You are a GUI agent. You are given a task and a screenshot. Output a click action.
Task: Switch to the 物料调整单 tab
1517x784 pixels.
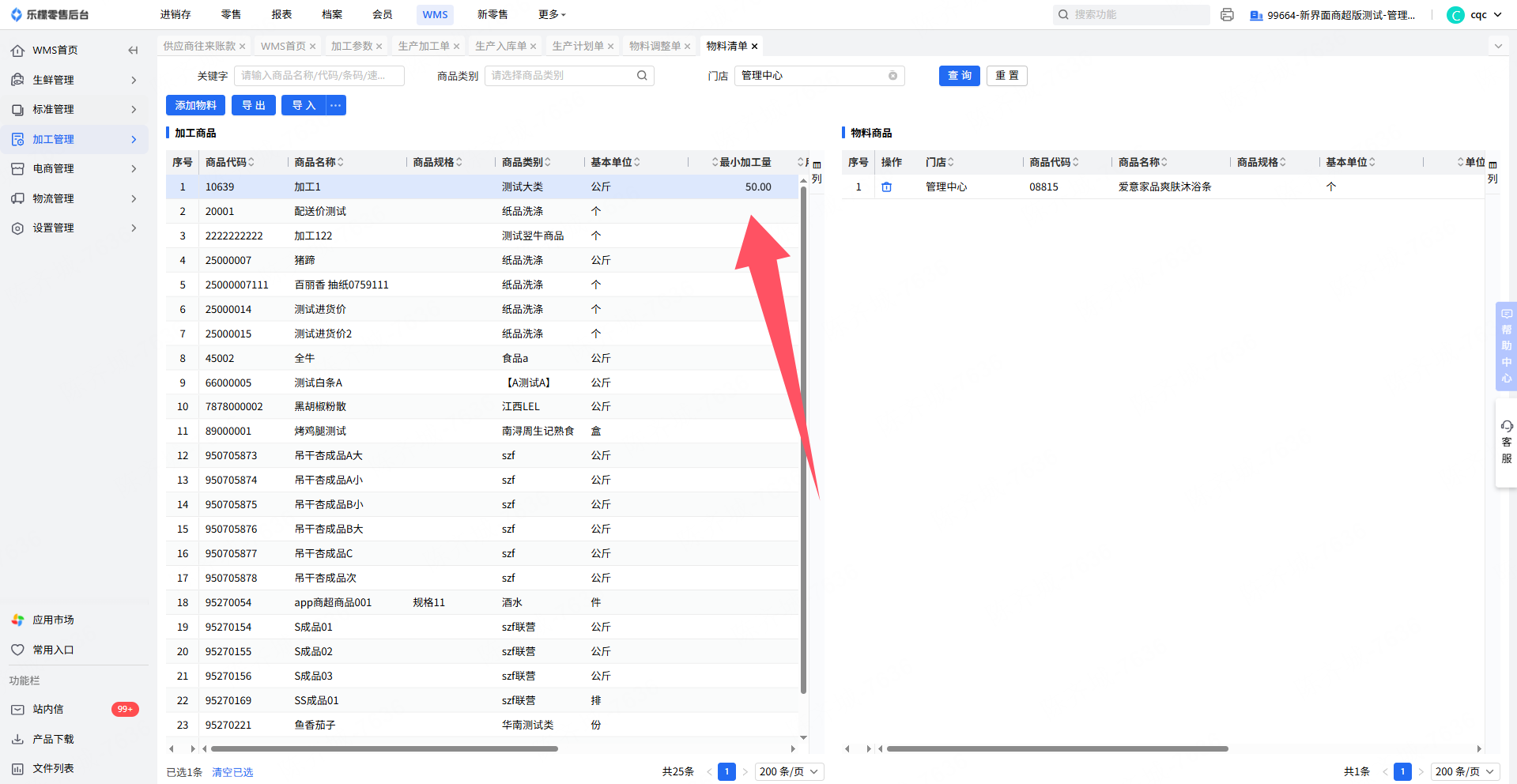click(655, 47)
